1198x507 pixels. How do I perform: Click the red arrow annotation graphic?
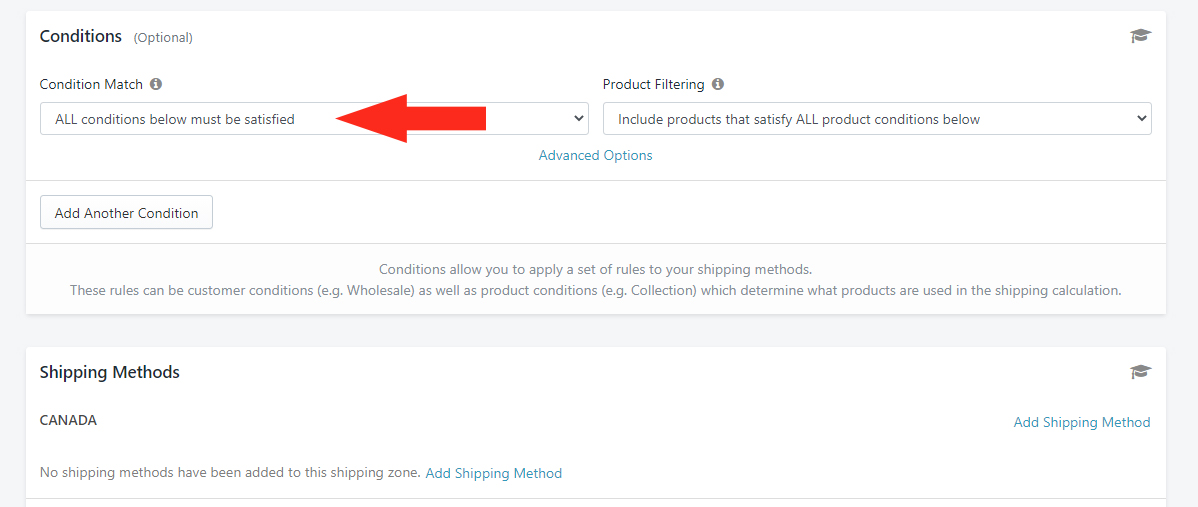point(411,118)
